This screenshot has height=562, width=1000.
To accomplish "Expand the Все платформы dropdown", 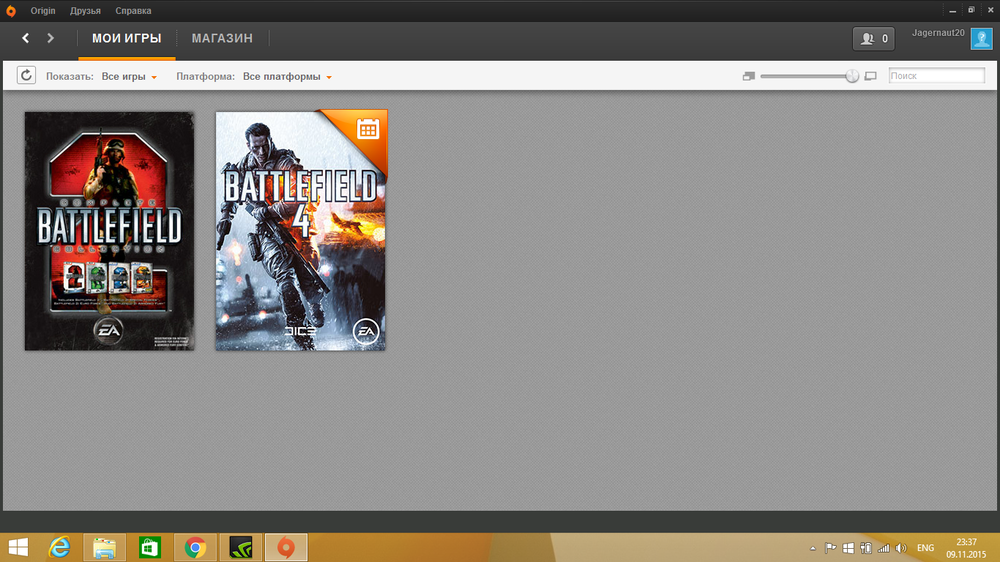I will click(x=287, y=77).
